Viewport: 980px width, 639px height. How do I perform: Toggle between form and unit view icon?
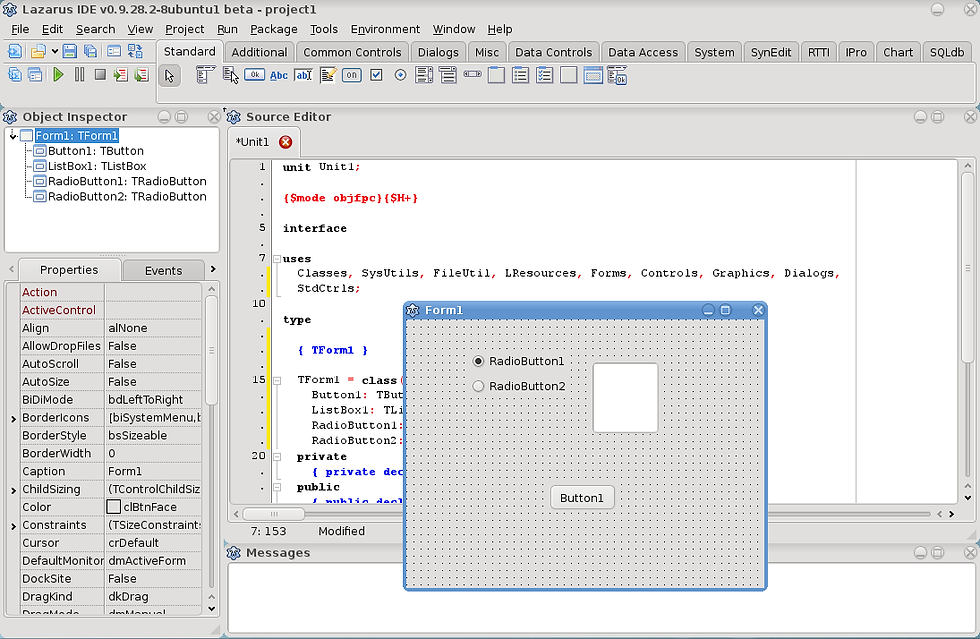[135, 51]
